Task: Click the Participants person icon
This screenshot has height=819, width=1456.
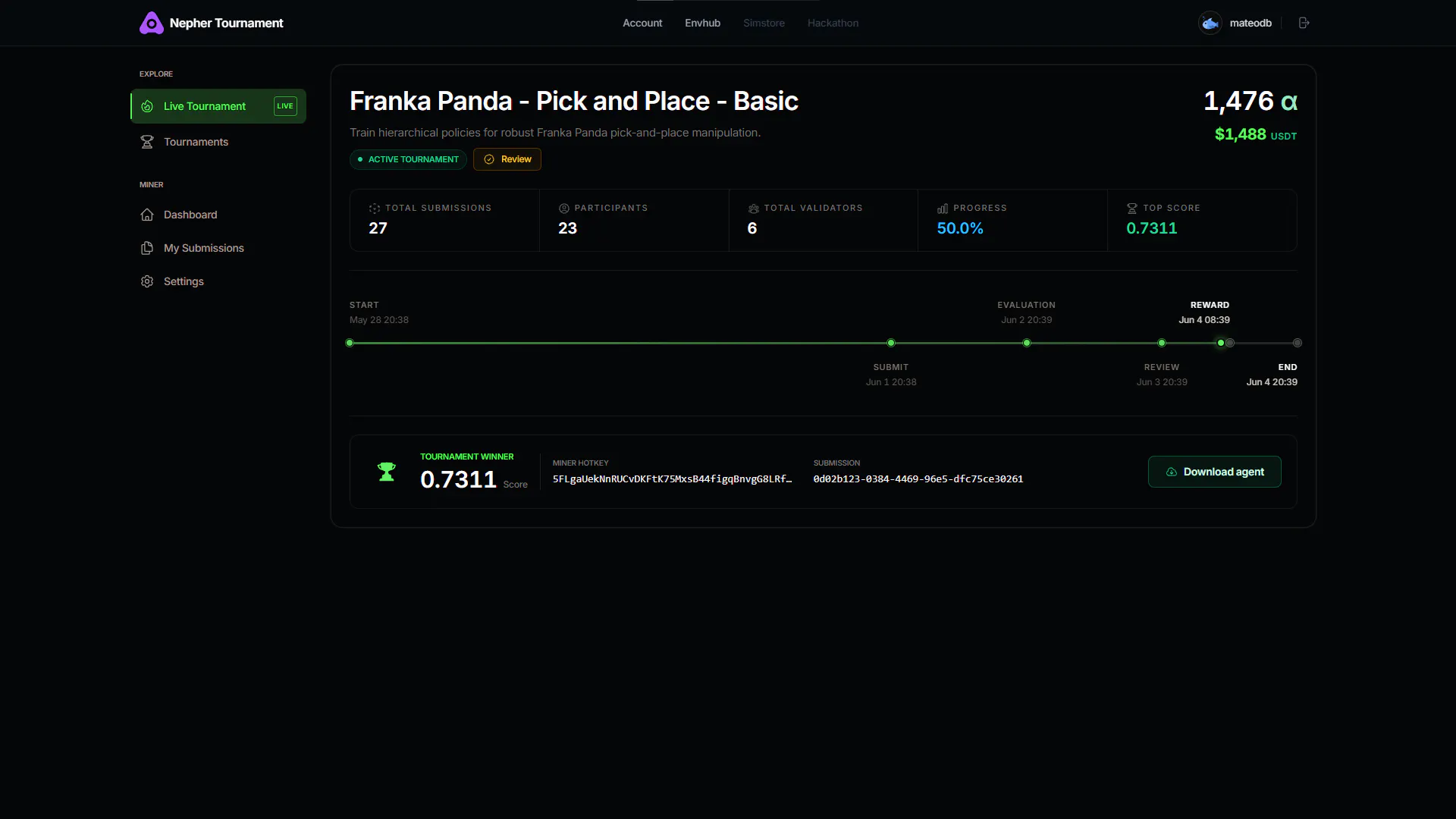Action: pyautogui.click(x=564, y=209)
